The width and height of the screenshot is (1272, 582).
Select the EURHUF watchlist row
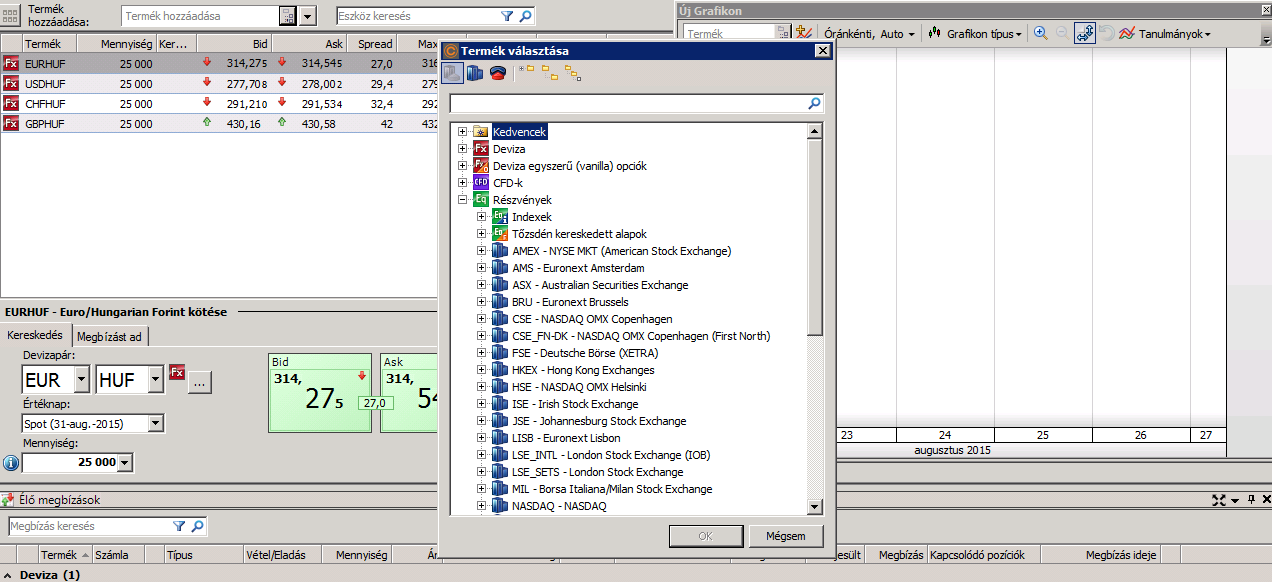(x=220, y=63)
